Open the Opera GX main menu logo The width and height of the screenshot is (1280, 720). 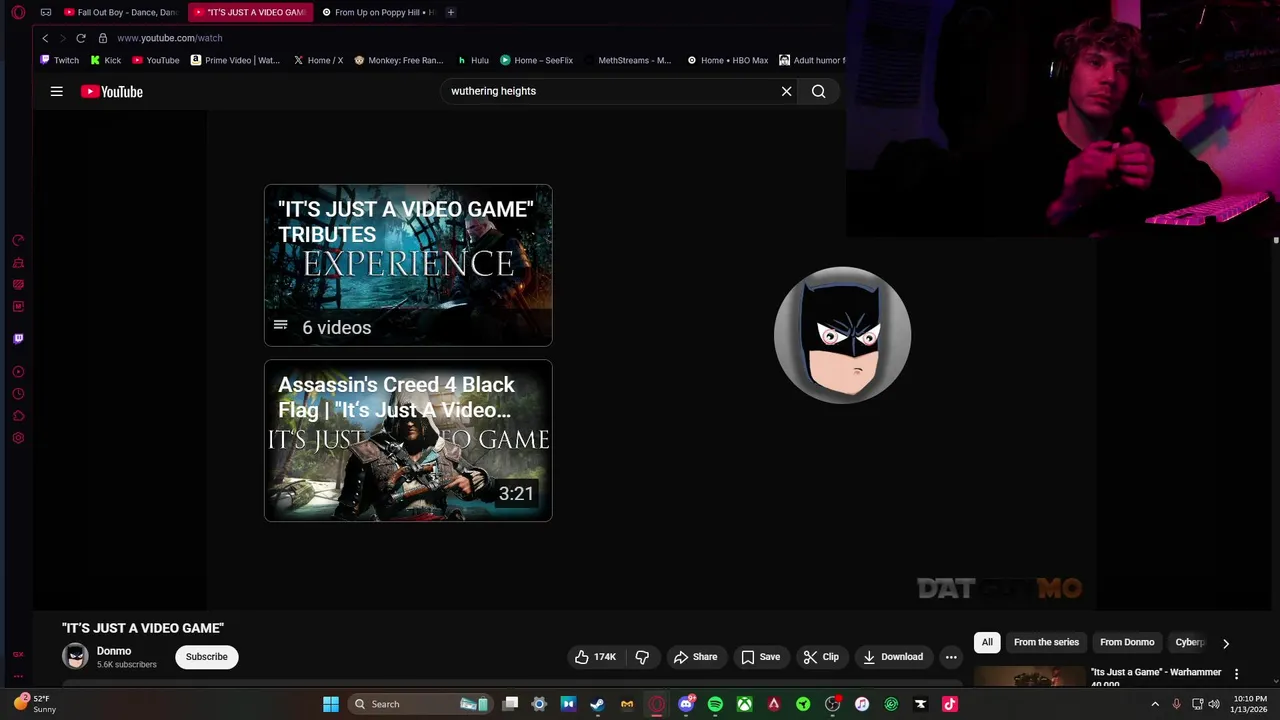(x=18, y=12)
